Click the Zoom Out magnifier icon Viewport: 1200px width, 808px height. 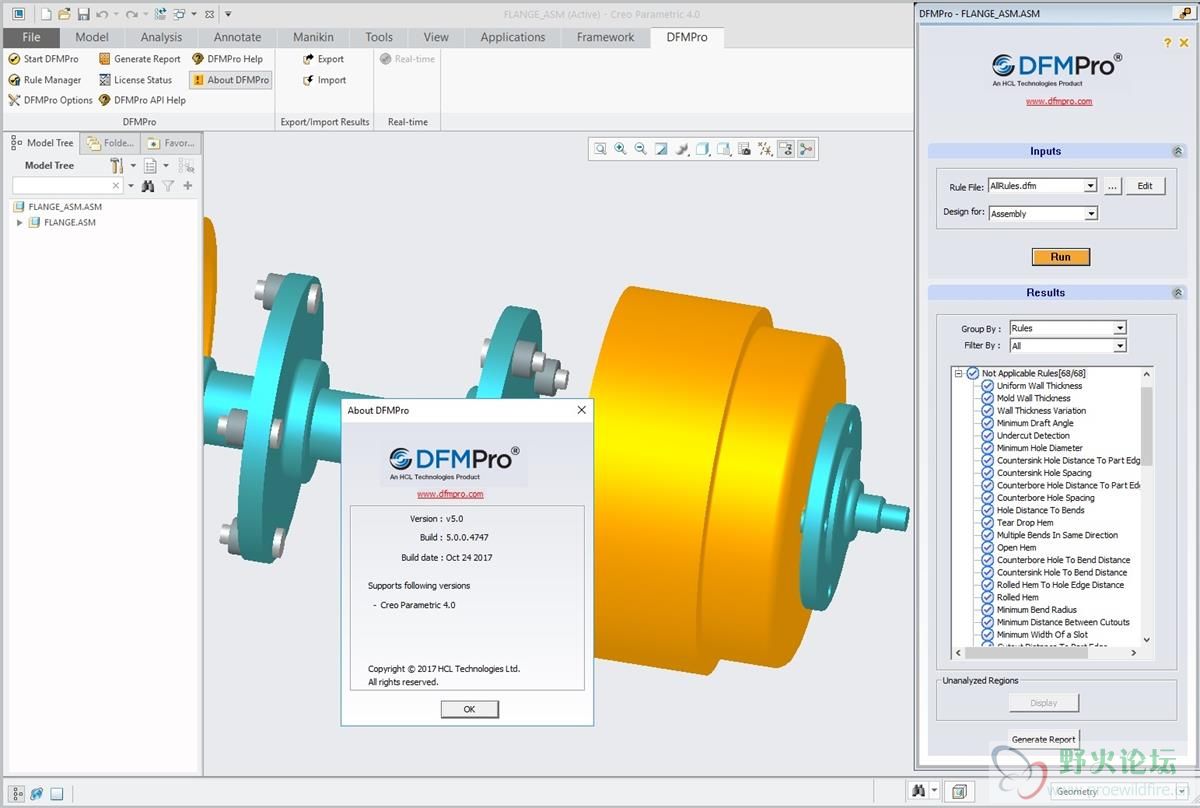(x=641, y=149)
